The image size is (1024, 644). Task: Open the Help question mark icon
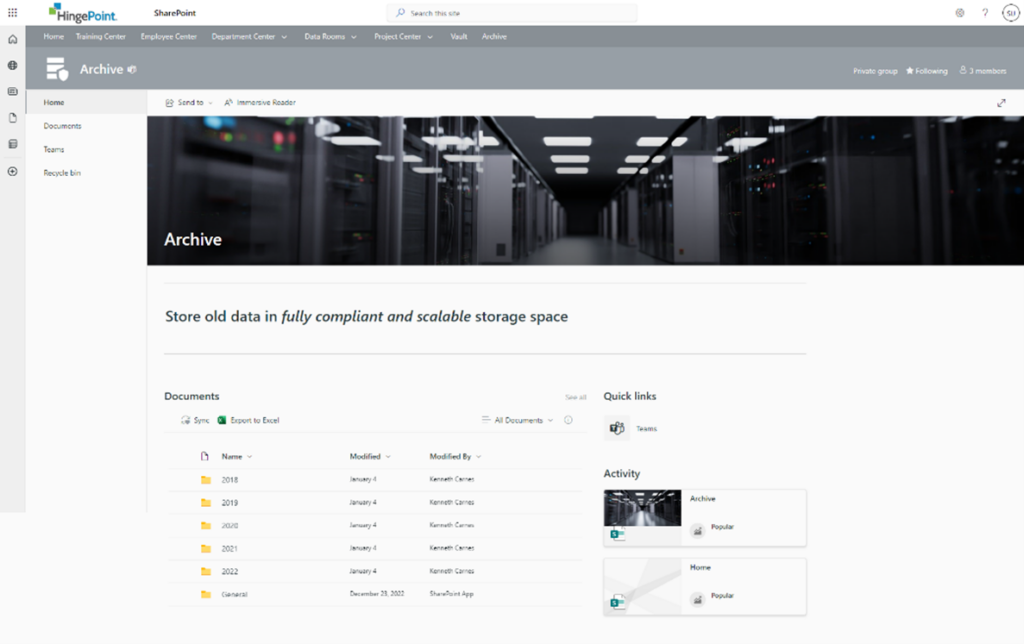(984, 13)
